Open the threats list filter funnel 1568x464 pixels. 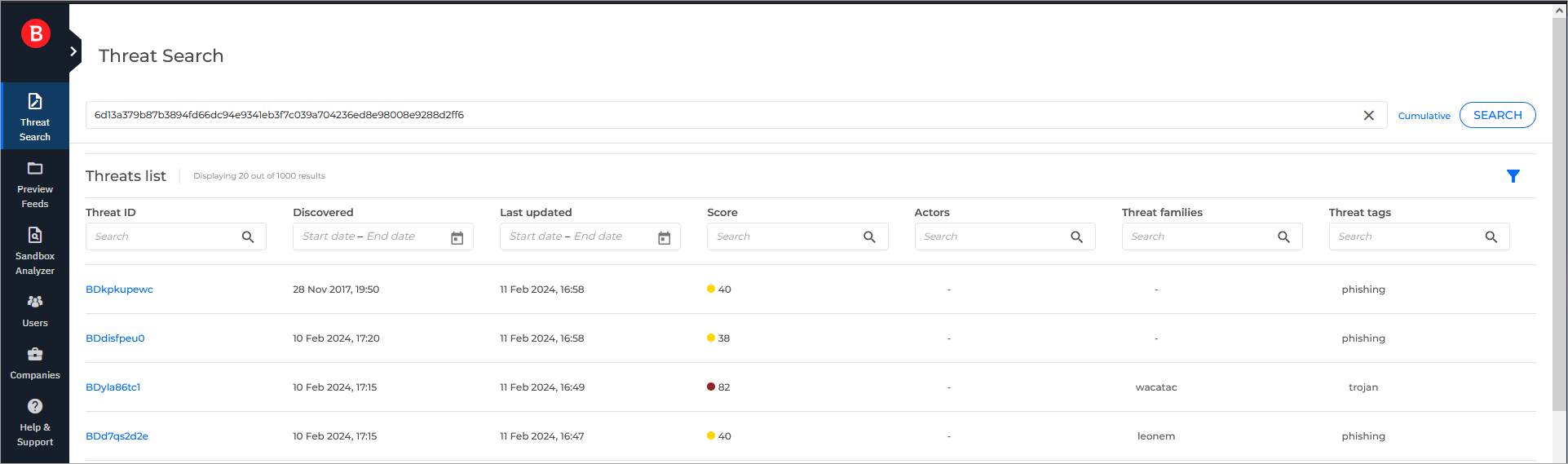click(1513, 176)
